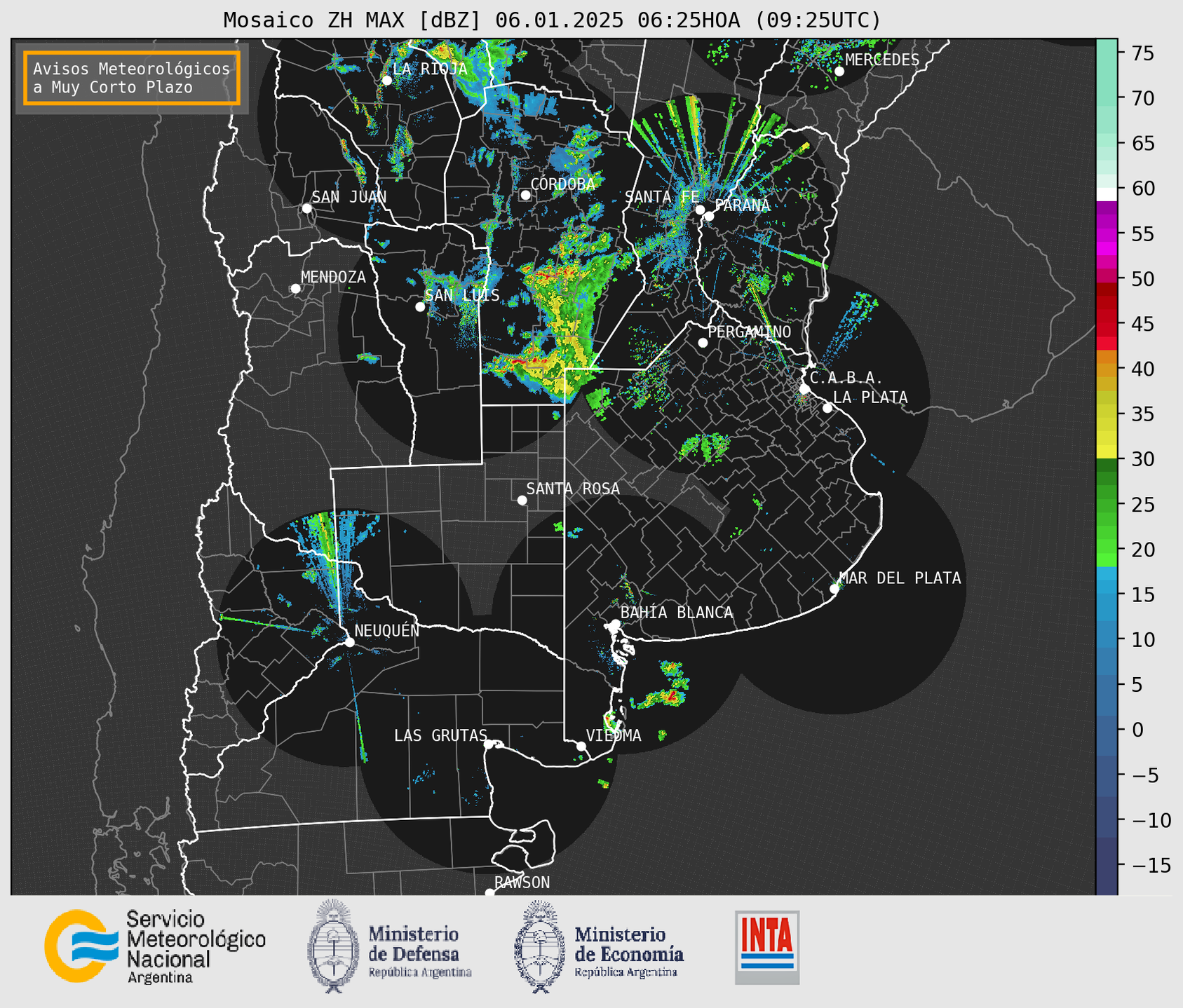Click the Servicio Meteorológico Nacional logo
The width and height of the screenshot is (1183, 1008).
point(155,946)
